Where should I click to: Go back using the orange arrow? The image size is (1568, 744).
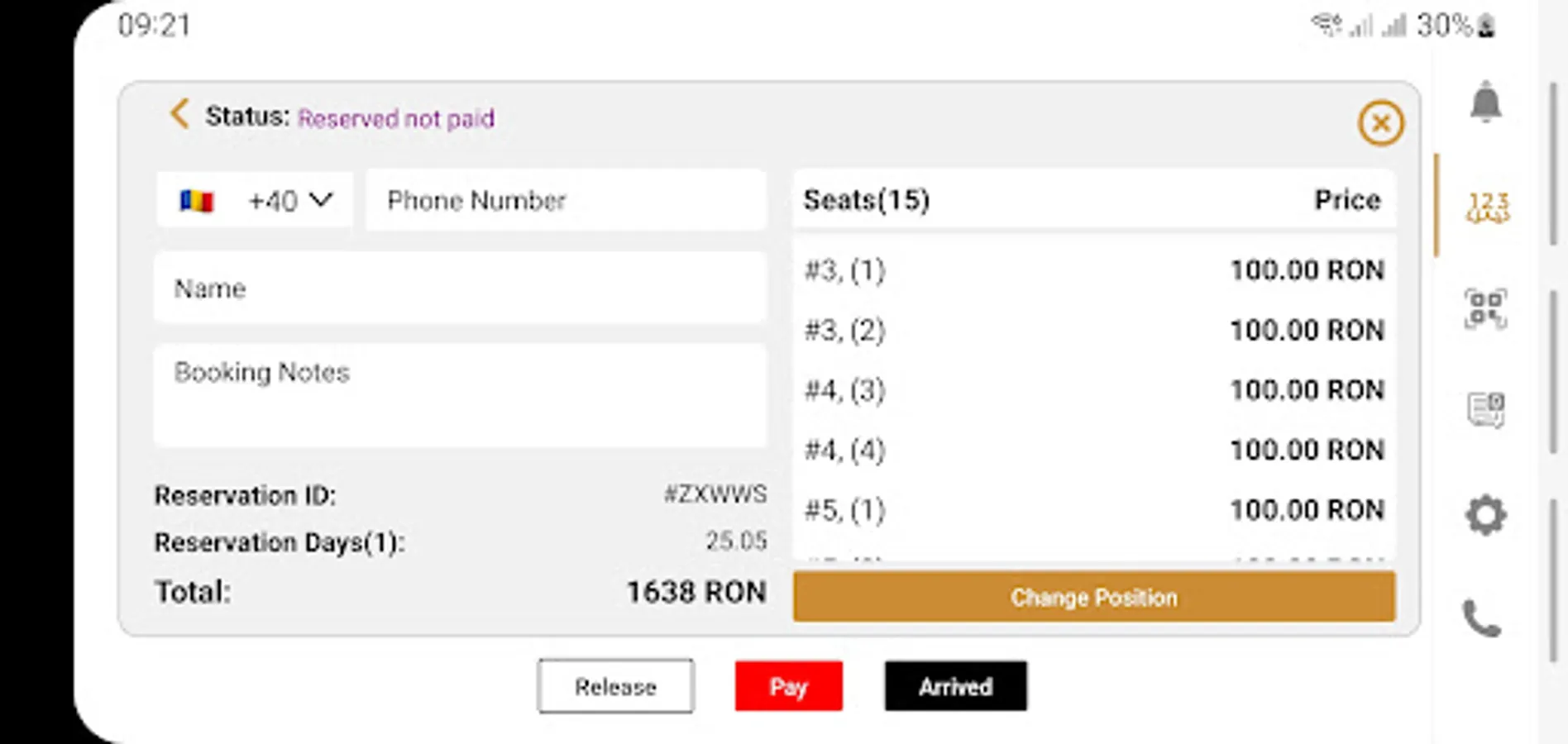coord(179,114)
